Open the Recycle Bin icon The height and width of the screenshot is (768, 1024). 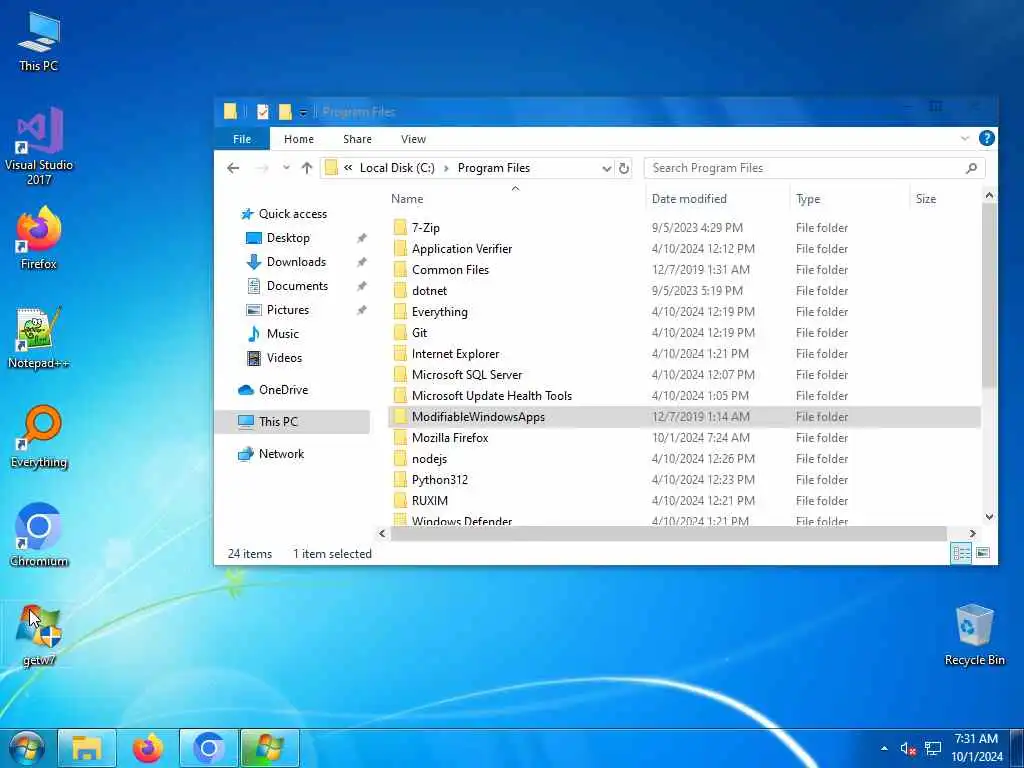point(974,634)
